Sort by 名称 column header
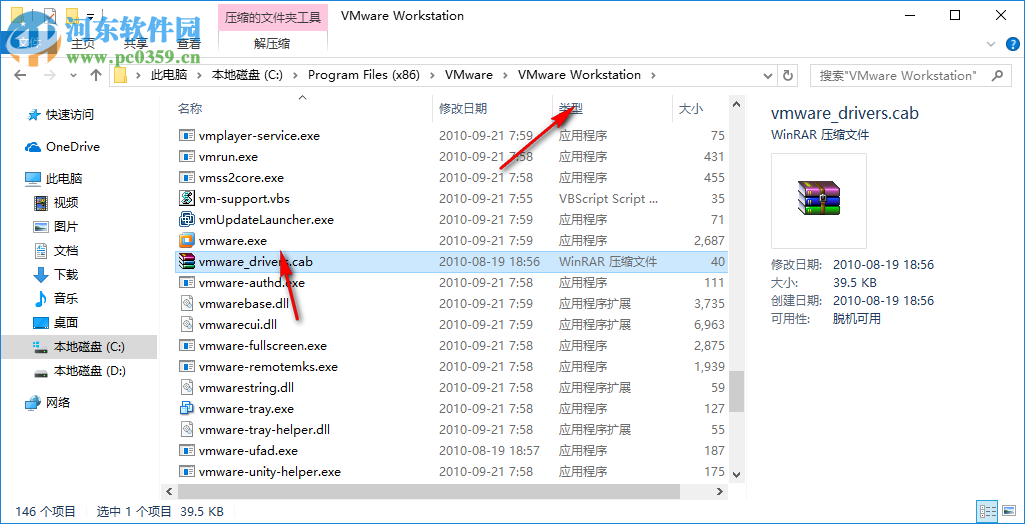 coord(190,109)
